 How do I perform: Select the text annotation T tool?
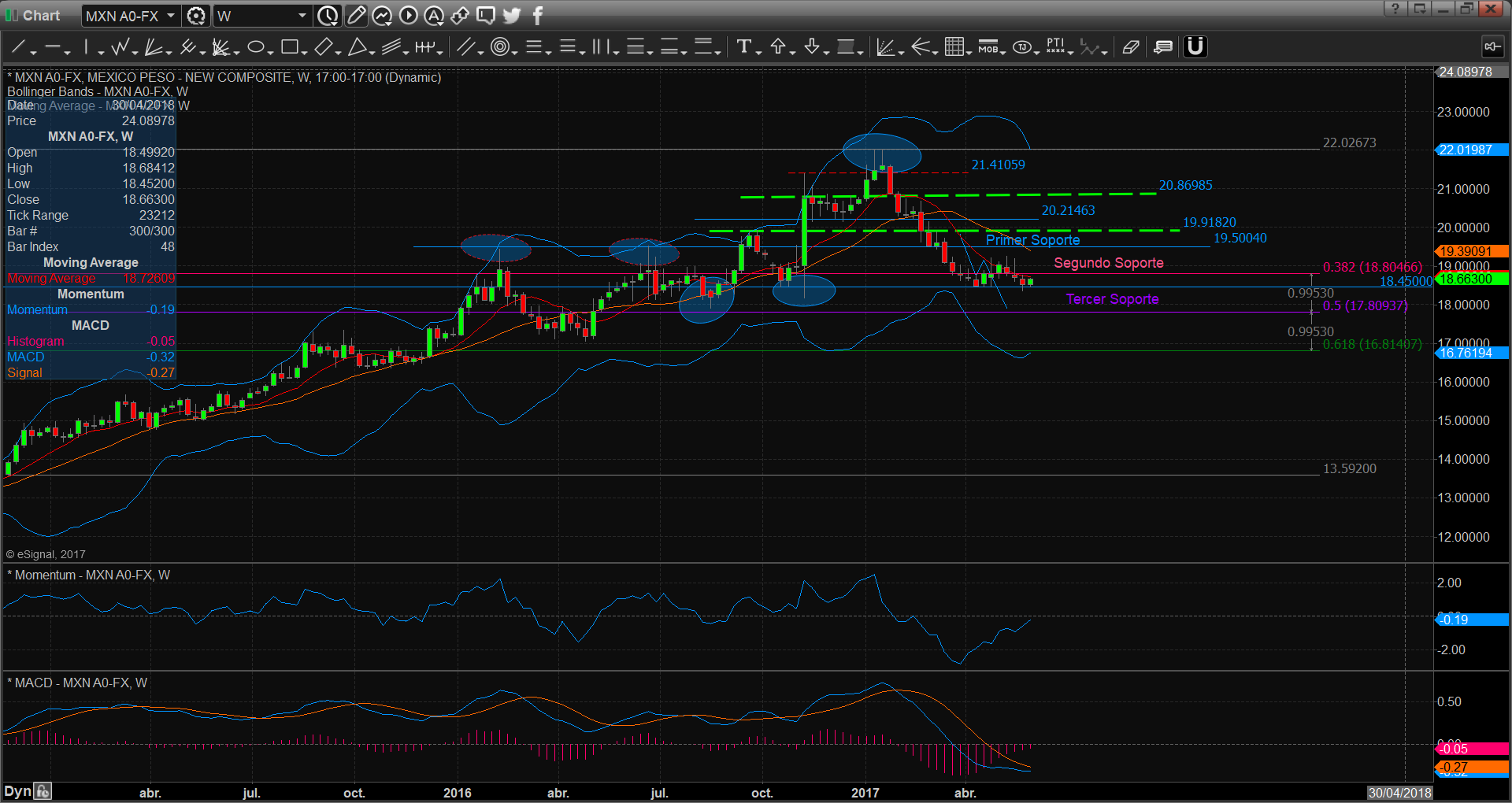point(743,47)
